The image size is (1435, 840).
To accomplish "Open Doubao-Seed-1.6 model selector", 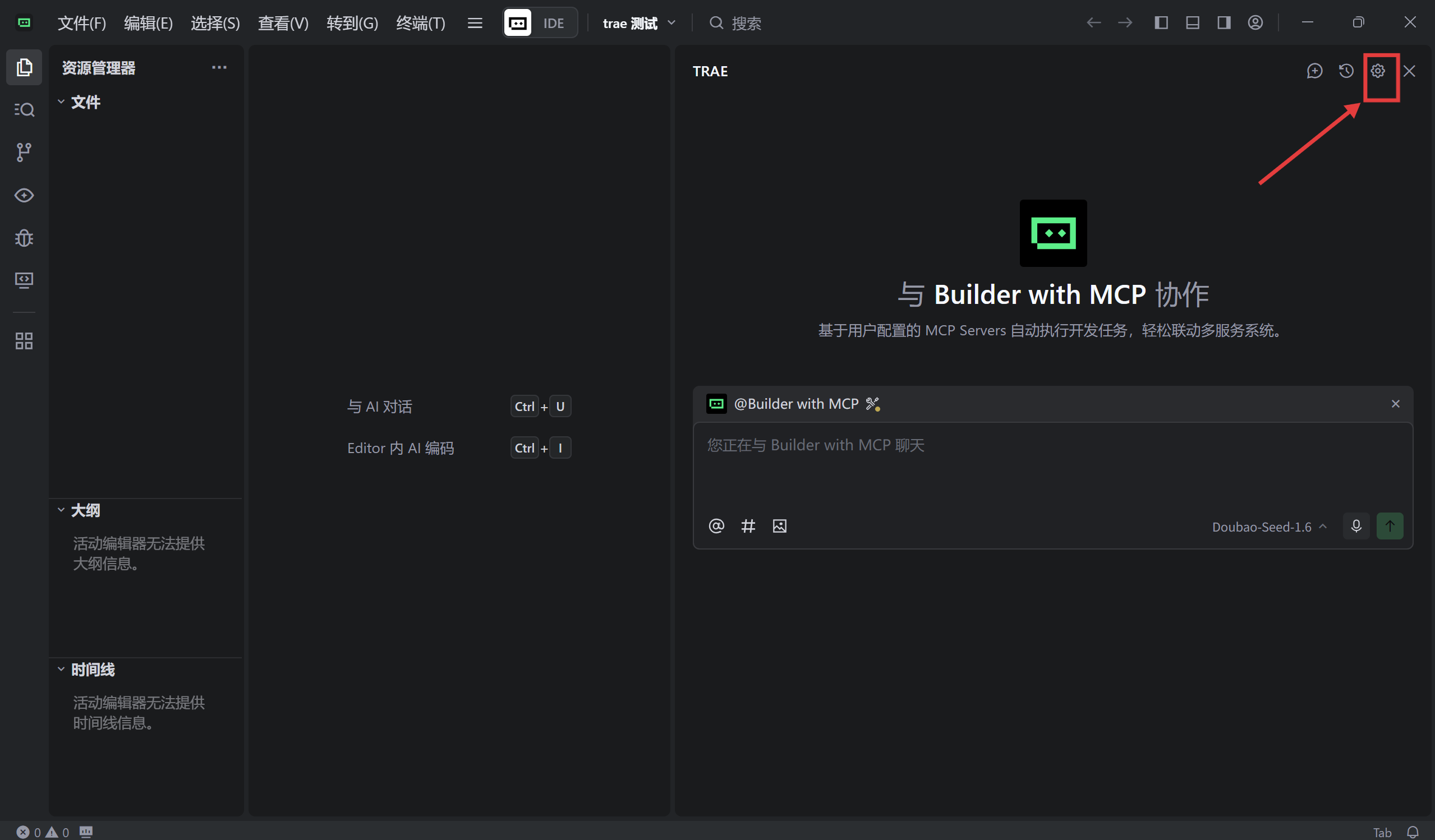I will 1270,527.
